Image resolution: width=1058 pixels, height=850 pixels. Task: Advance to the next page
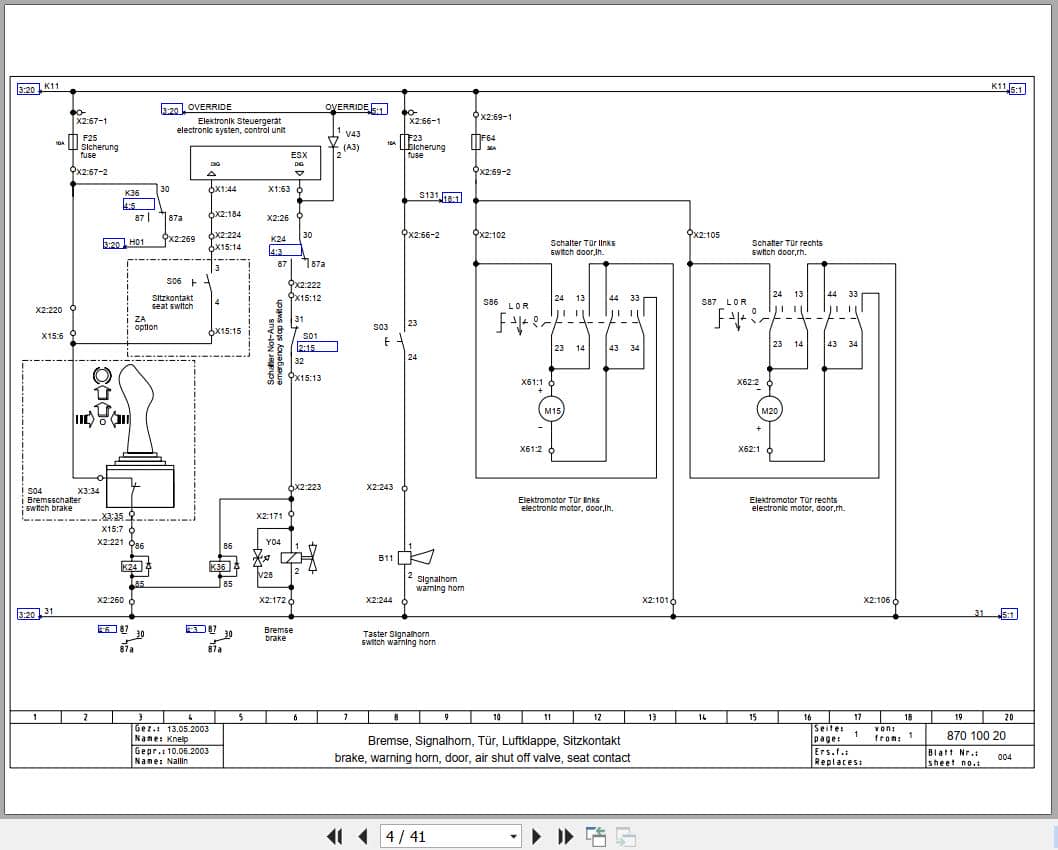click(537, 836)
